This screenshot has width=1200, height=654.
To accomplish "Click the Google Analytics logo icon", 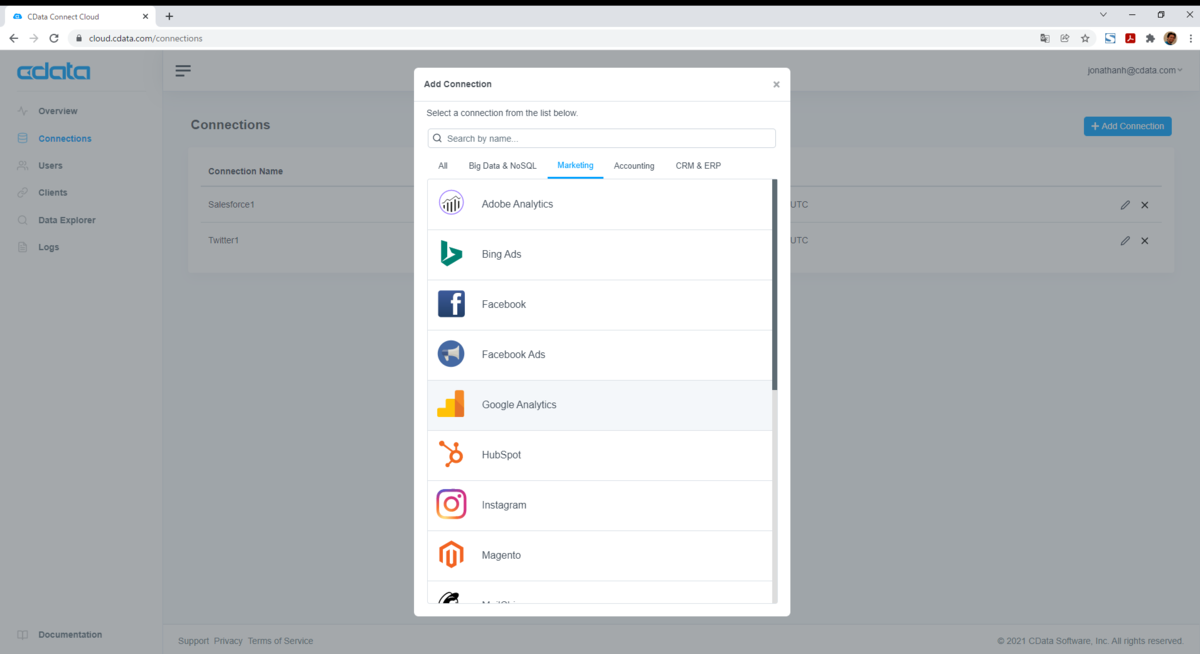I will click(x=451, y=404).
